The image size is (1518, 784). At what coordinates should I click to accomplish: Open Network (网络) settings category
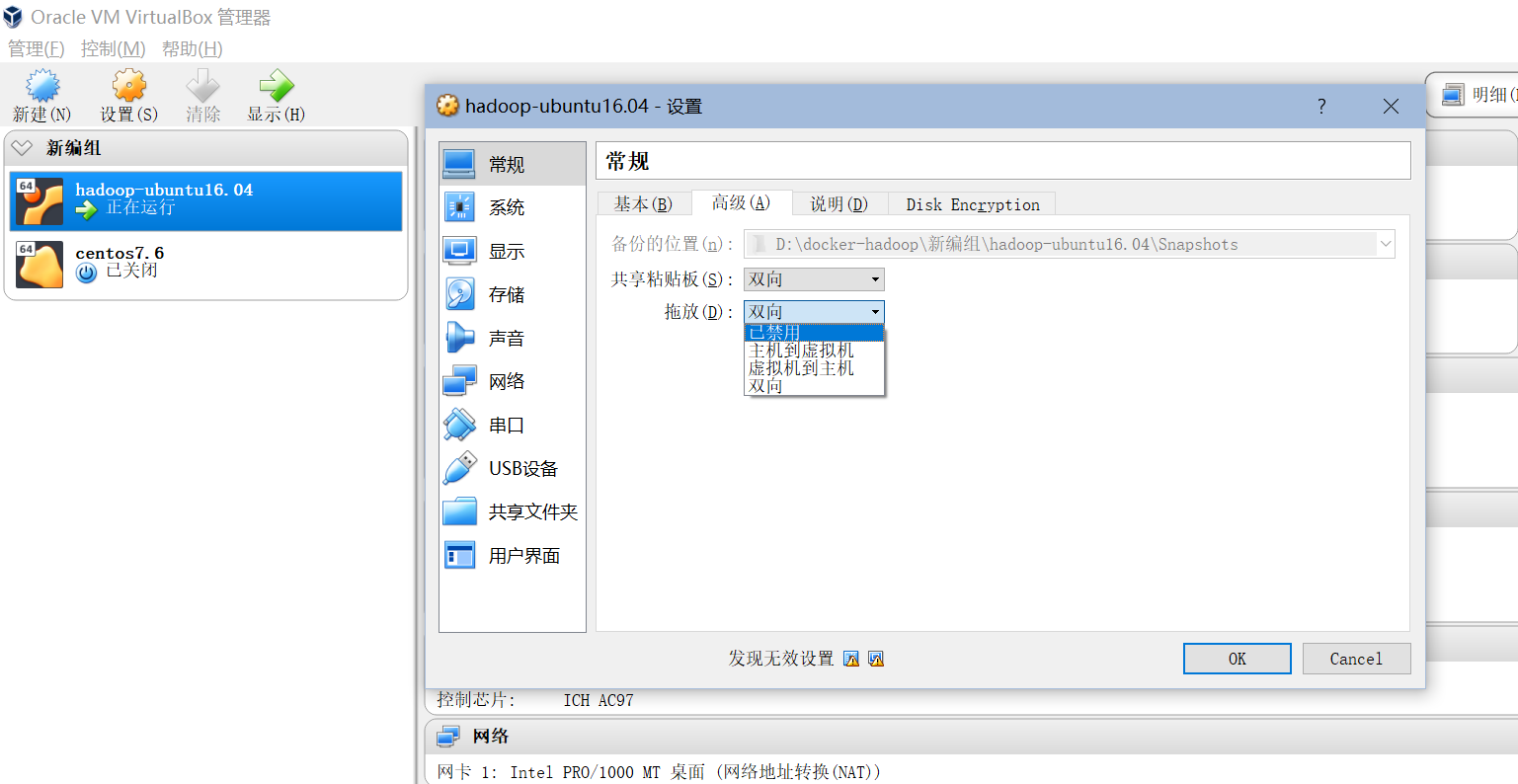coord(513,381)
